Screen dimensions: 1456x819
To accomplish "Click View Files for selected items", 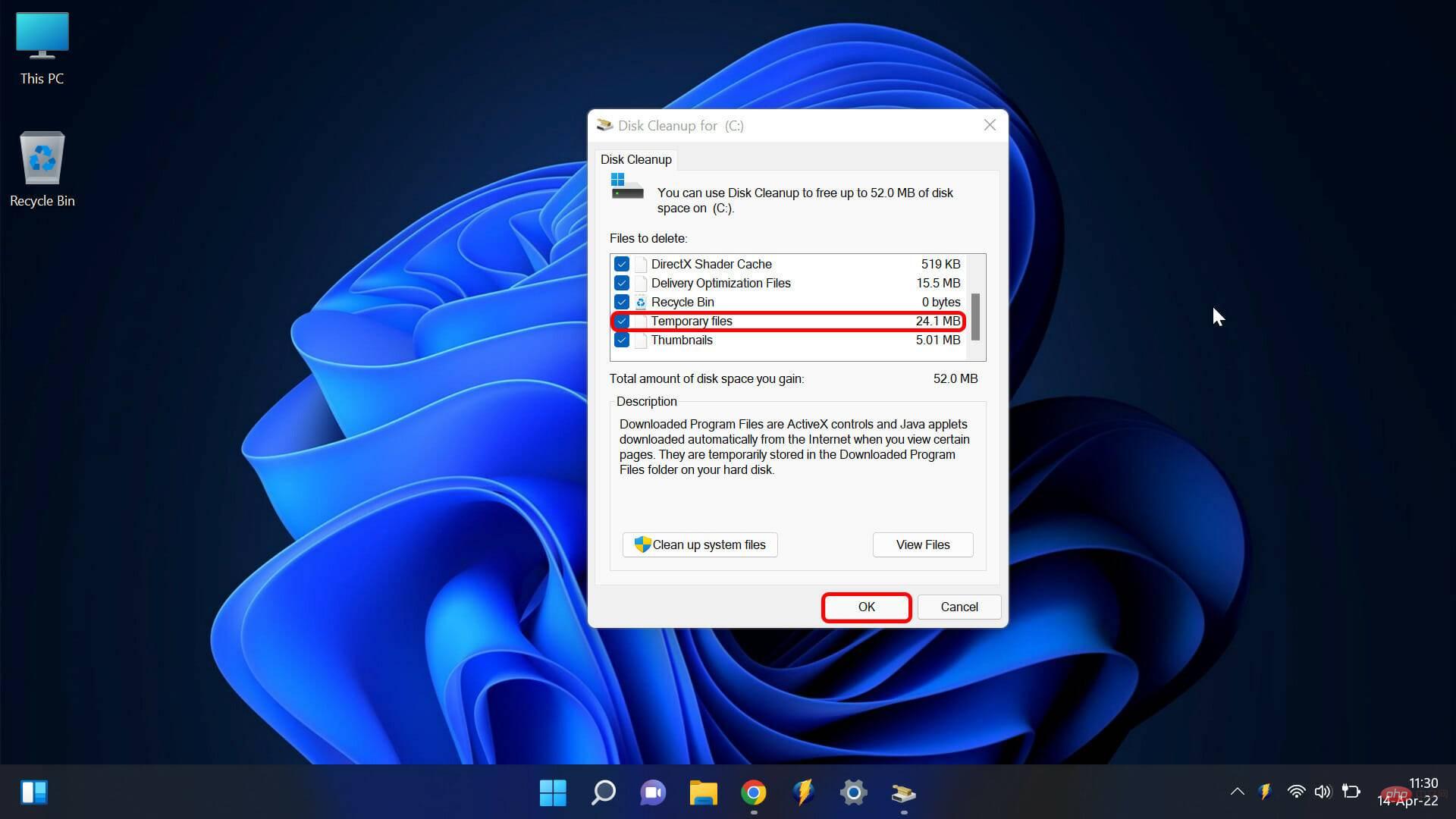I will 922,544.
